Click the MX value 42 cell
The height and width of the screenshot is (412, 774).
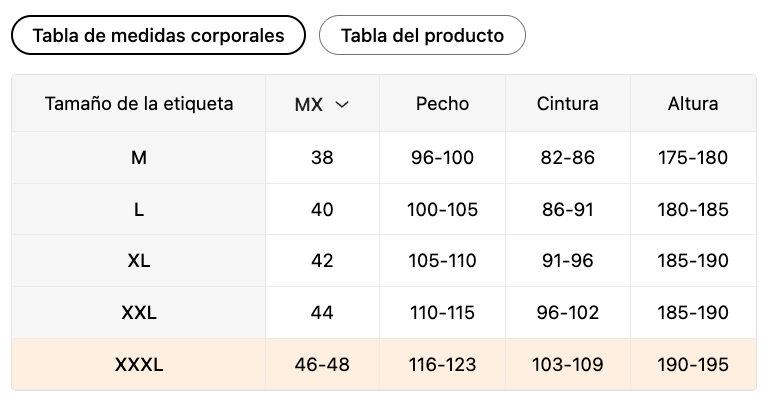[322, 261]
